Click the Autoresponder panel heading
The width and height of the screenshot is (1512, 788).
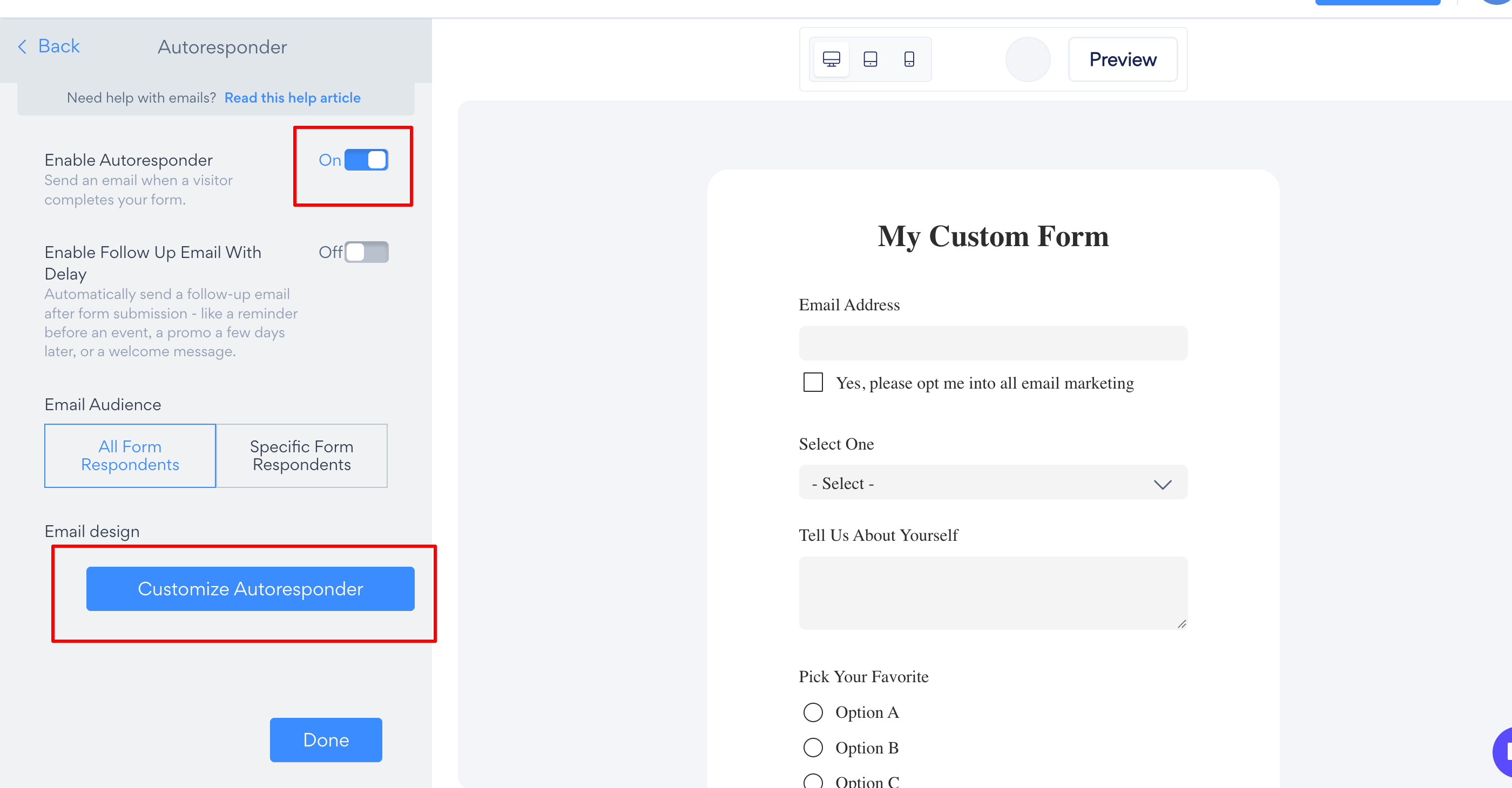(x=222, y=47)
